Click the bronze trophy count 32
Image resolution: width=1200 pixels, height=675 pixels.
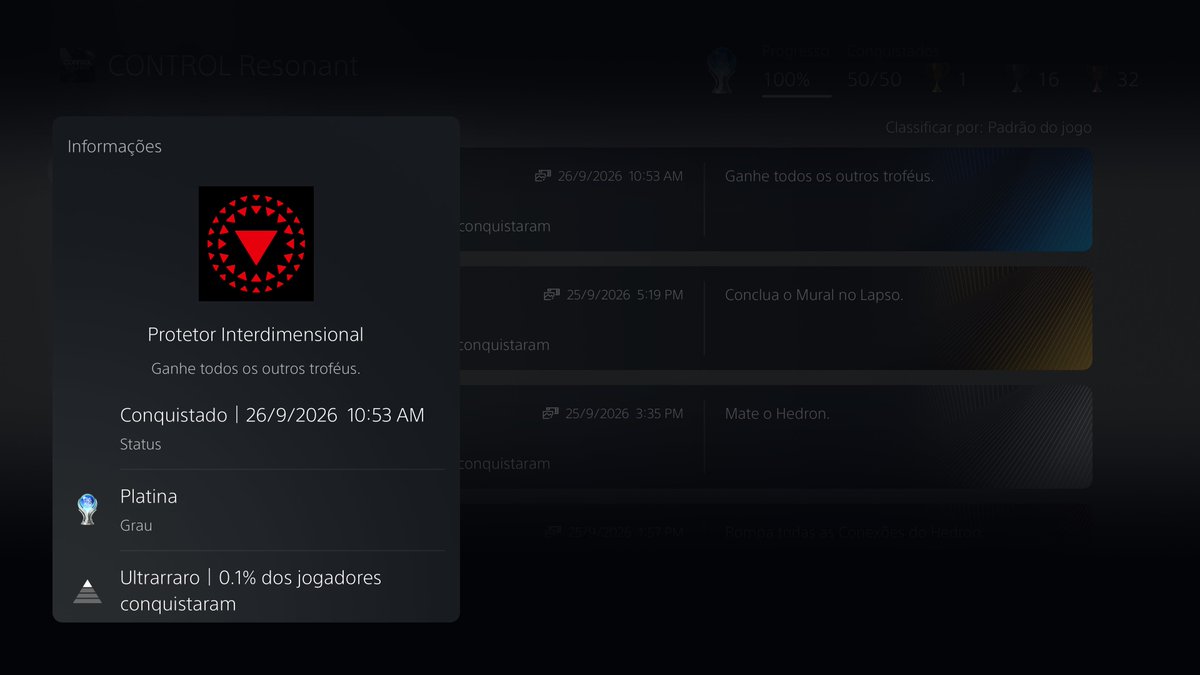[x=1128, y=80]
